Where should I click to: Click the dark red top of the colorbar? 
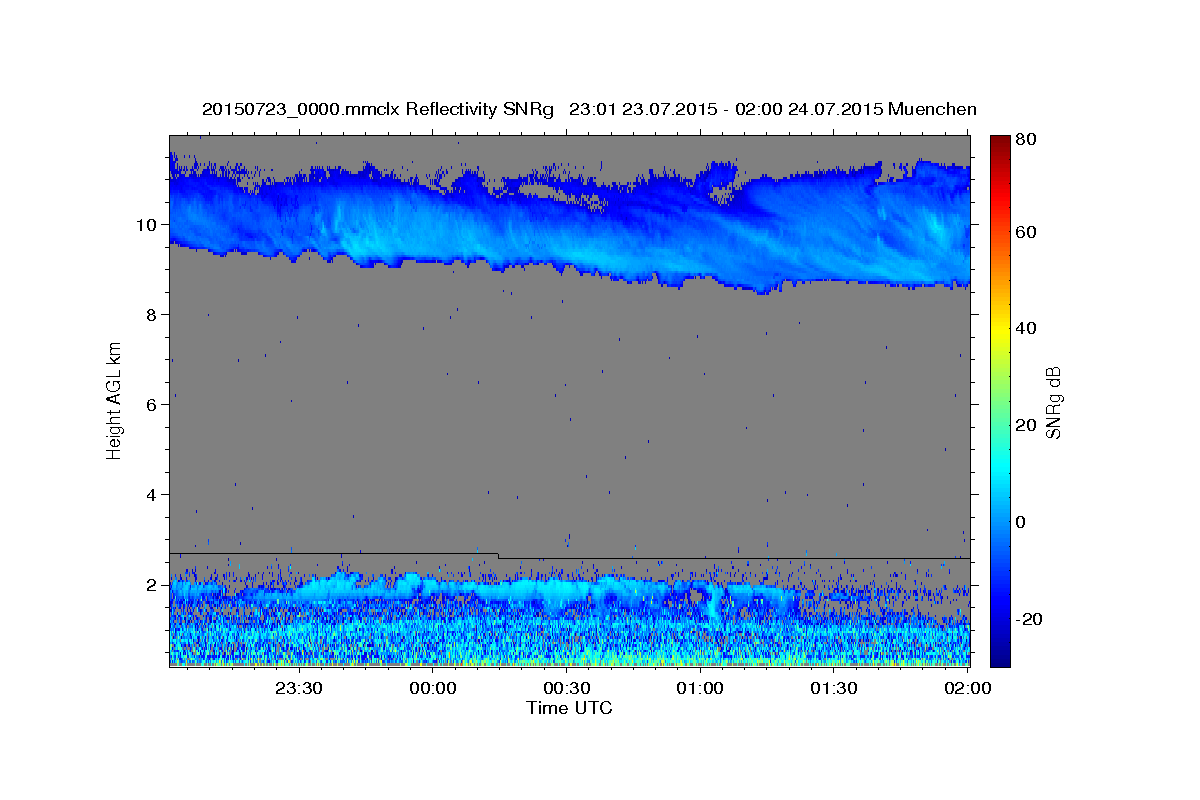[x=1000, y=145]
